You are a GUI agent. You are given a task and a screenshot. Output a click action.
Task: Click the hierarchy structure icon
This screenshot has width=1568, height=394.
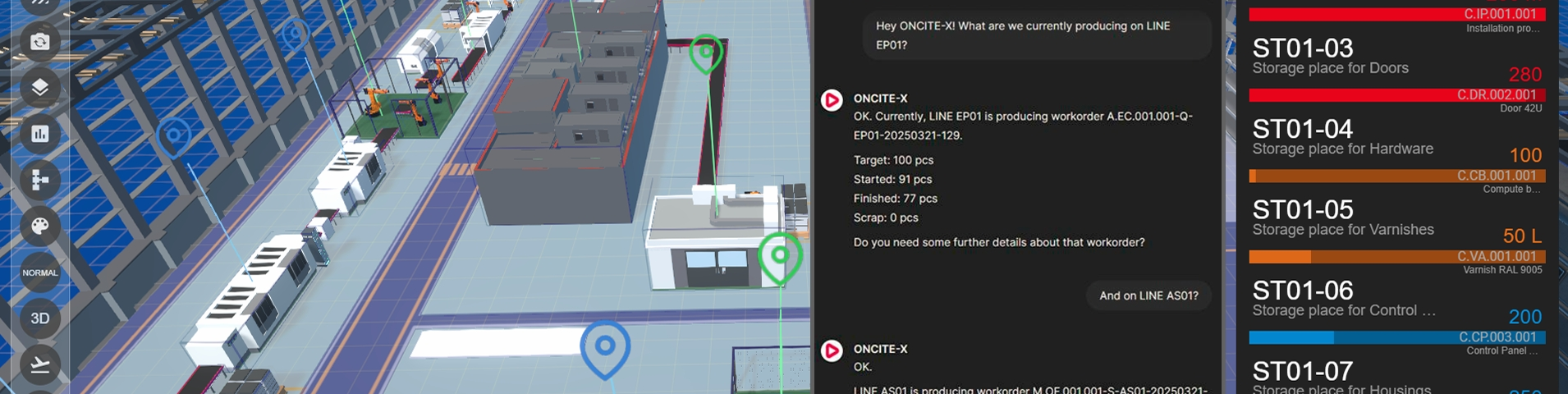[x=39, y=180]
